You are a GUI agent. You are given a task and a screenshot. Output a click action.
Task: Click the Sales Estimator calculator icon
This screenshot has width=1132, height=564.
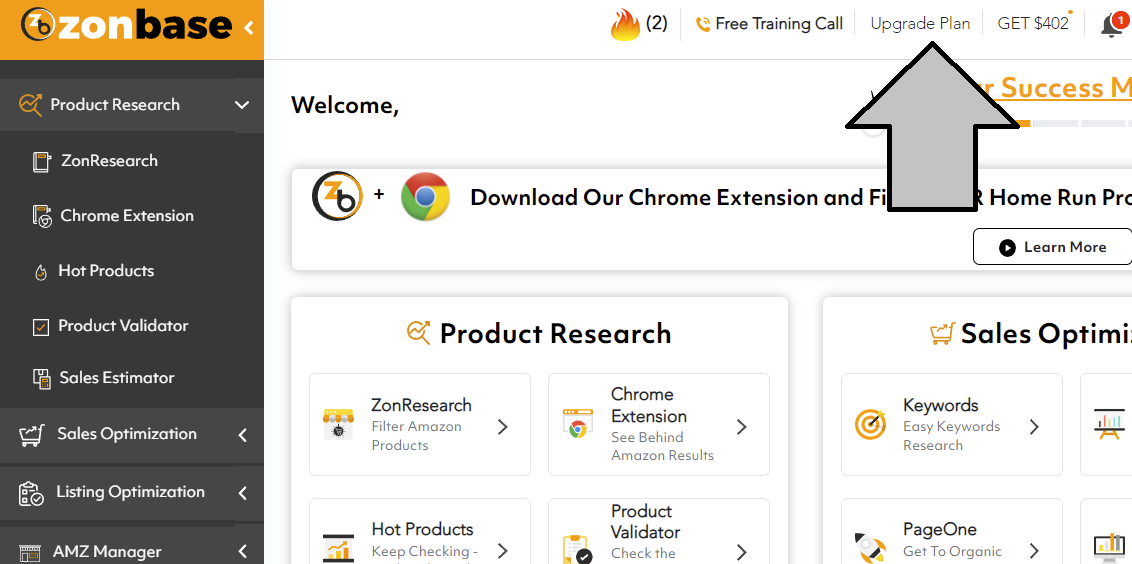point(41,378)
